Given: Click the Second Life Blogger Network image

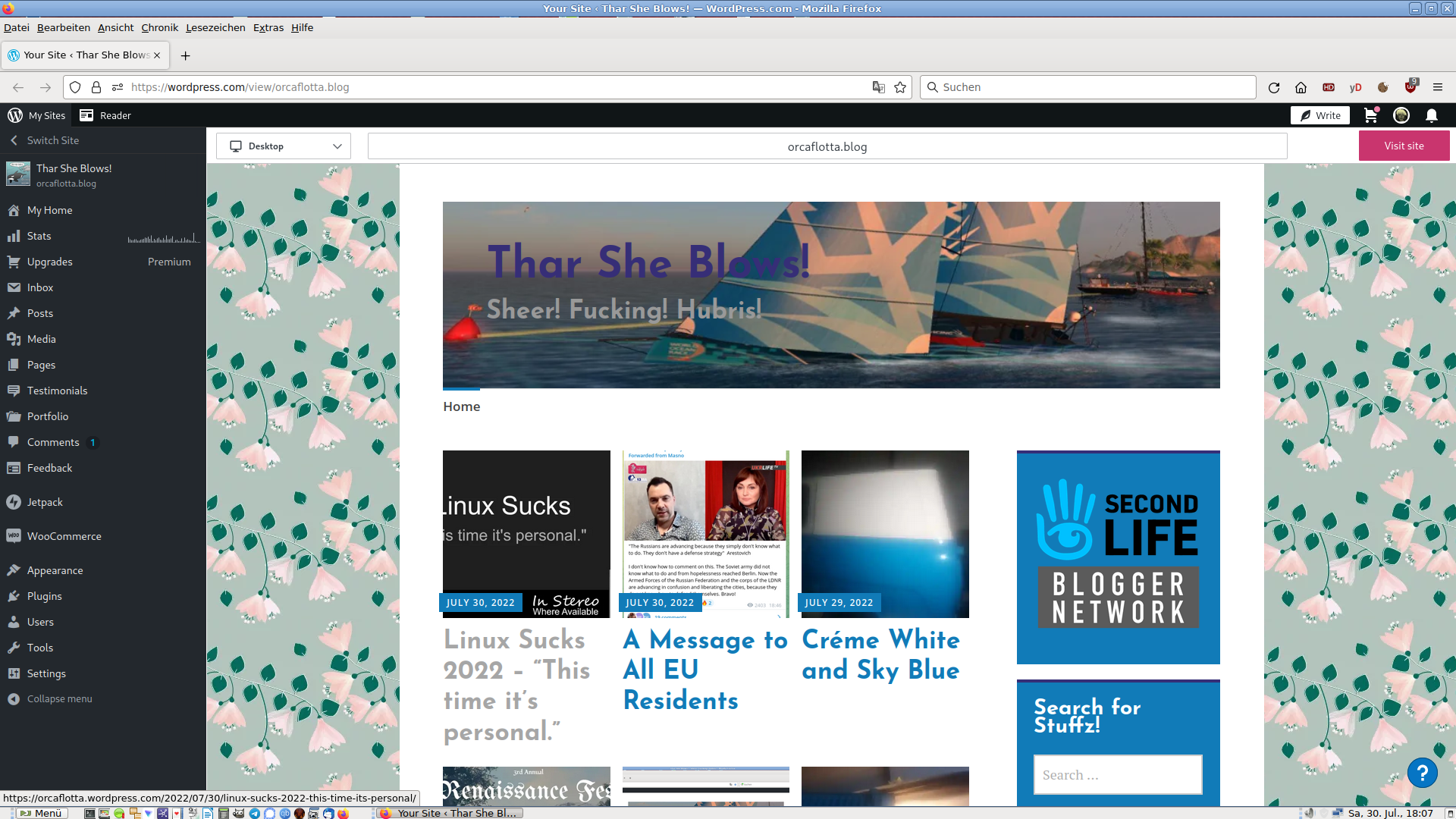Looking at the screenshot, I should [1118, 557].
